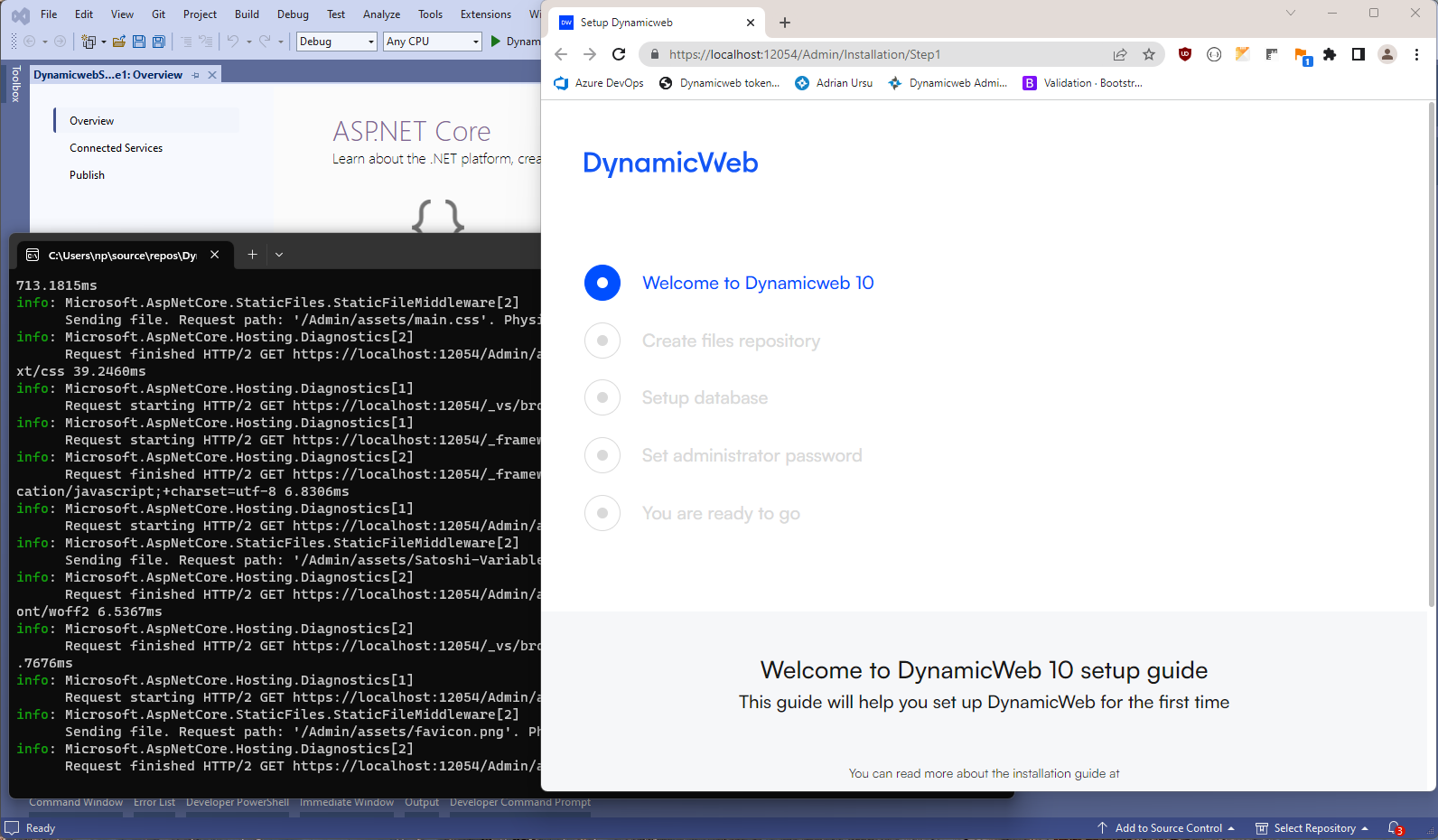Open the Debug configuration dropdown
This screenshot has width=1438, height=840.
336,42
